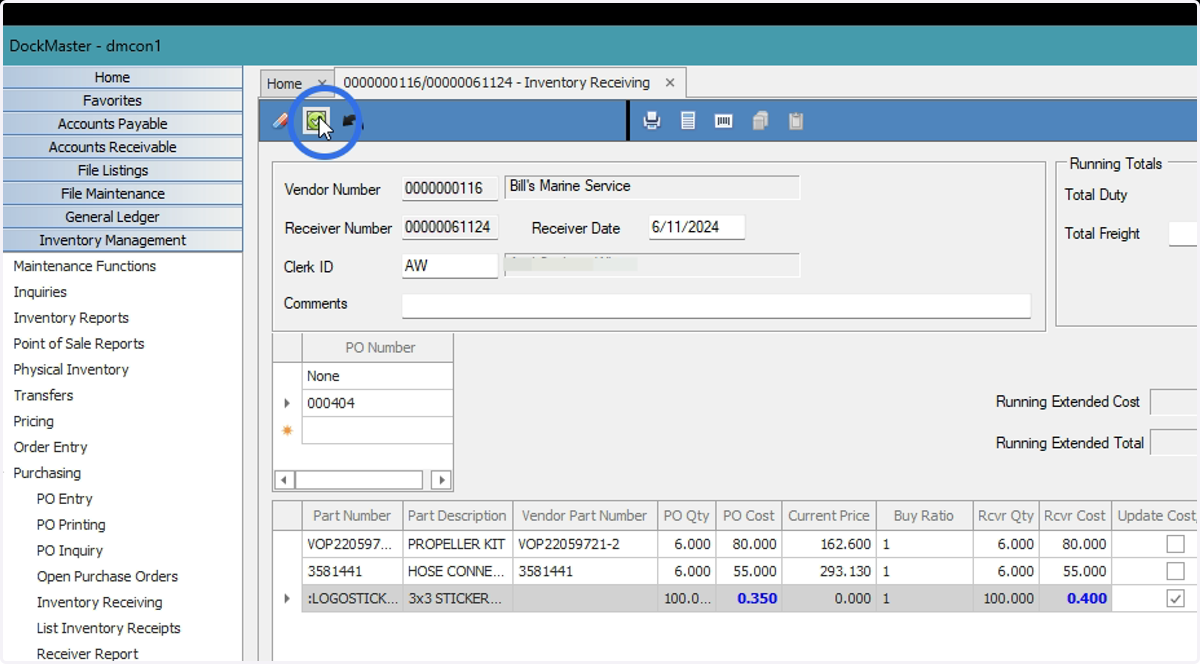Click the black back arrow toolbar icon

tap(349, 121)
